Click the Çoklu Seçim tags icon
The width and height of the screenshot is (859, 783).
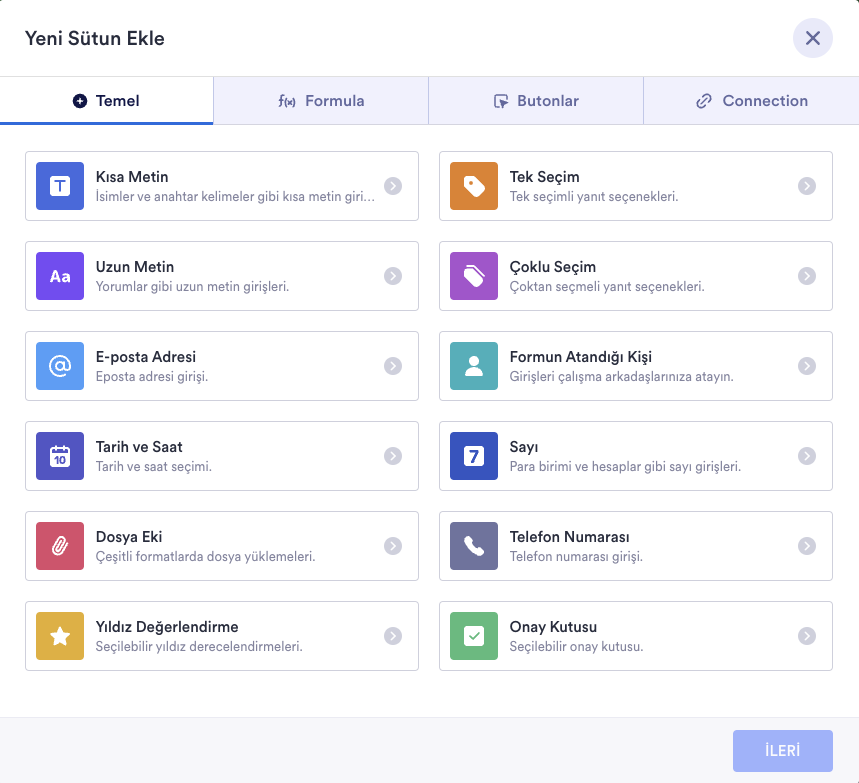(474, 276)
